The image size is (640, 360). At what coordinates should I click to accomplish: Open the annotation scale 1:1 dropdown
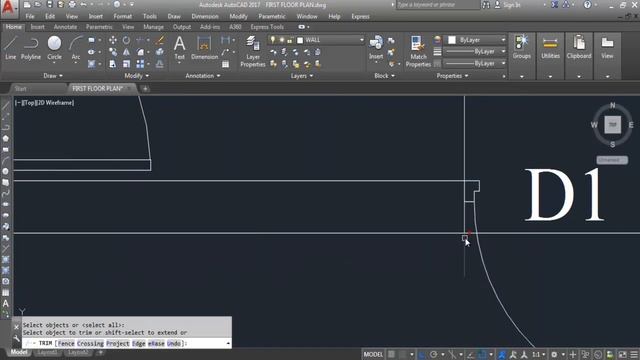(x=539, y=354)
